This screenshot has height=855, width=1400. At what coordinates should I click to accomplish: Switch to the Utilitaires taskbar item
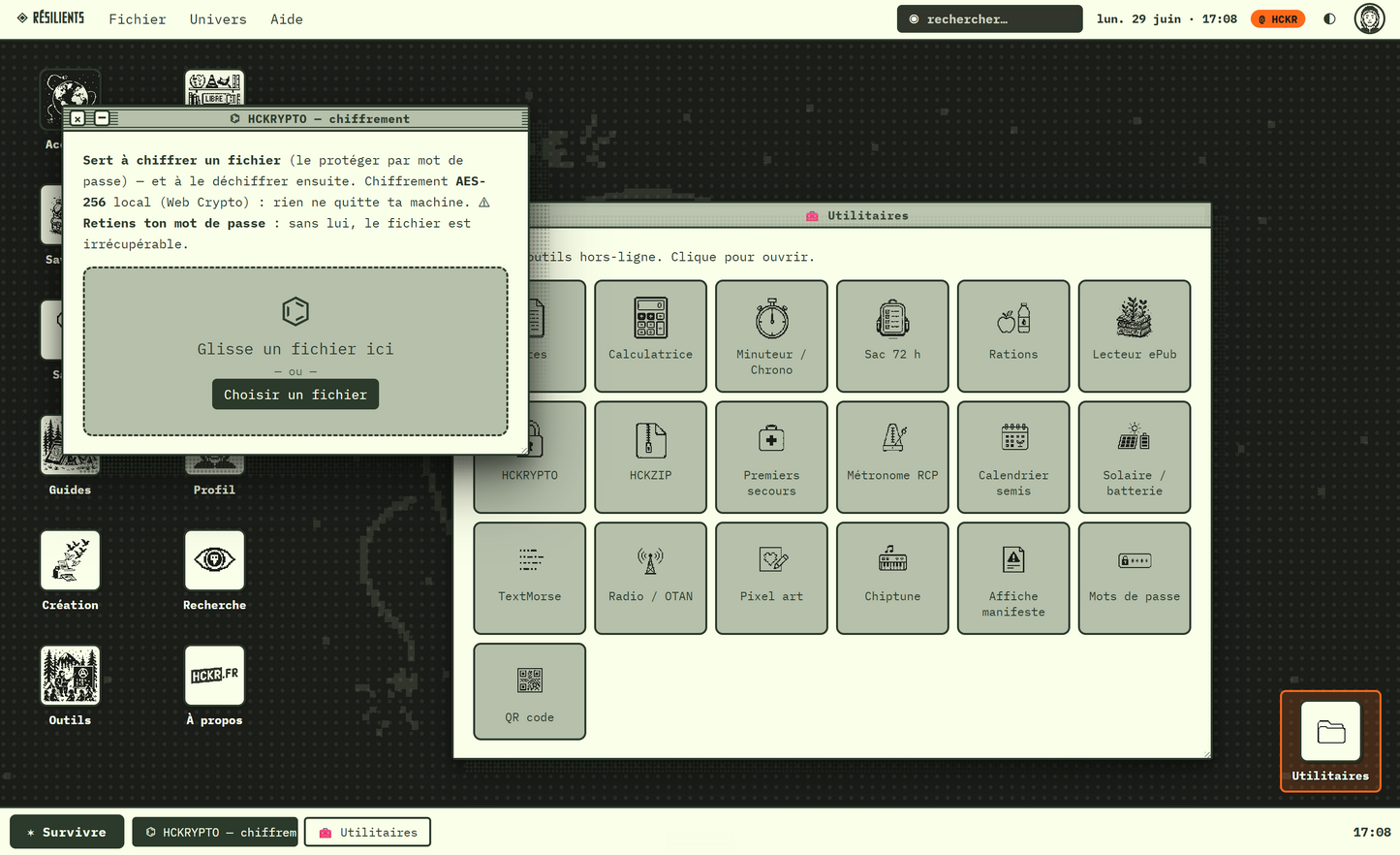pos(368,832)
